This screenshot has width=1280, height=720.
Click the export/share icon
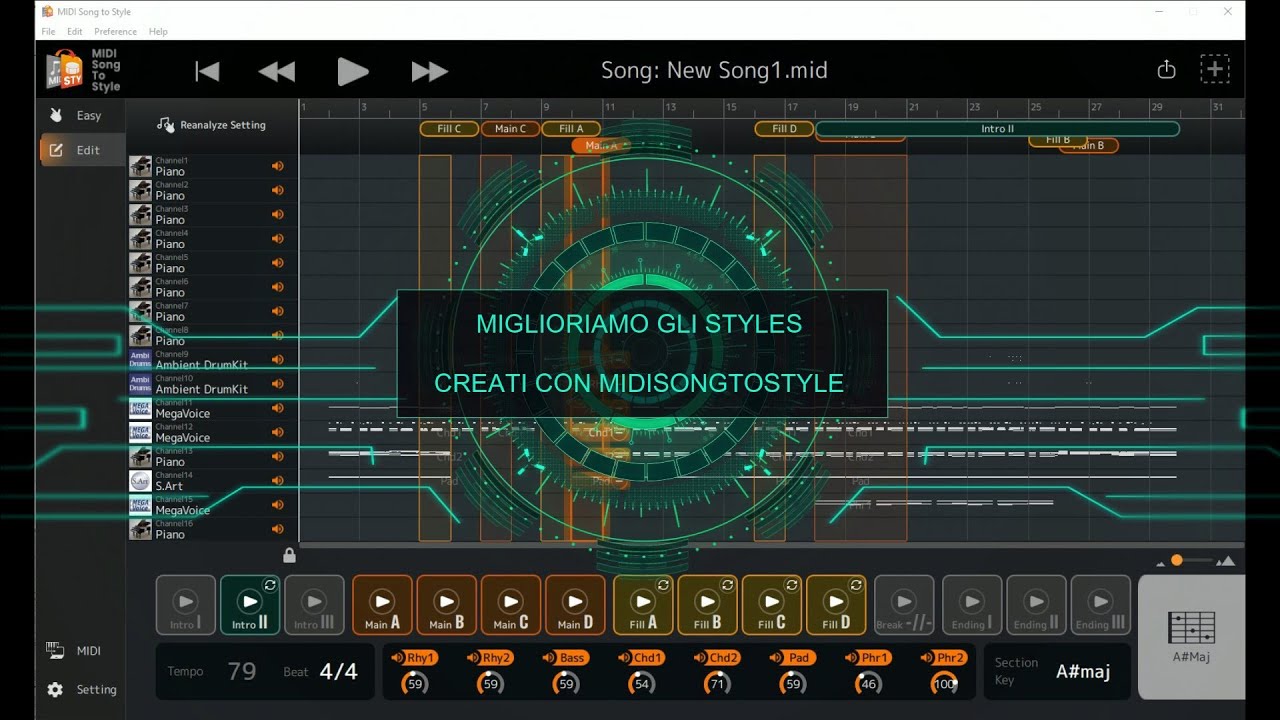[1166, 69]
